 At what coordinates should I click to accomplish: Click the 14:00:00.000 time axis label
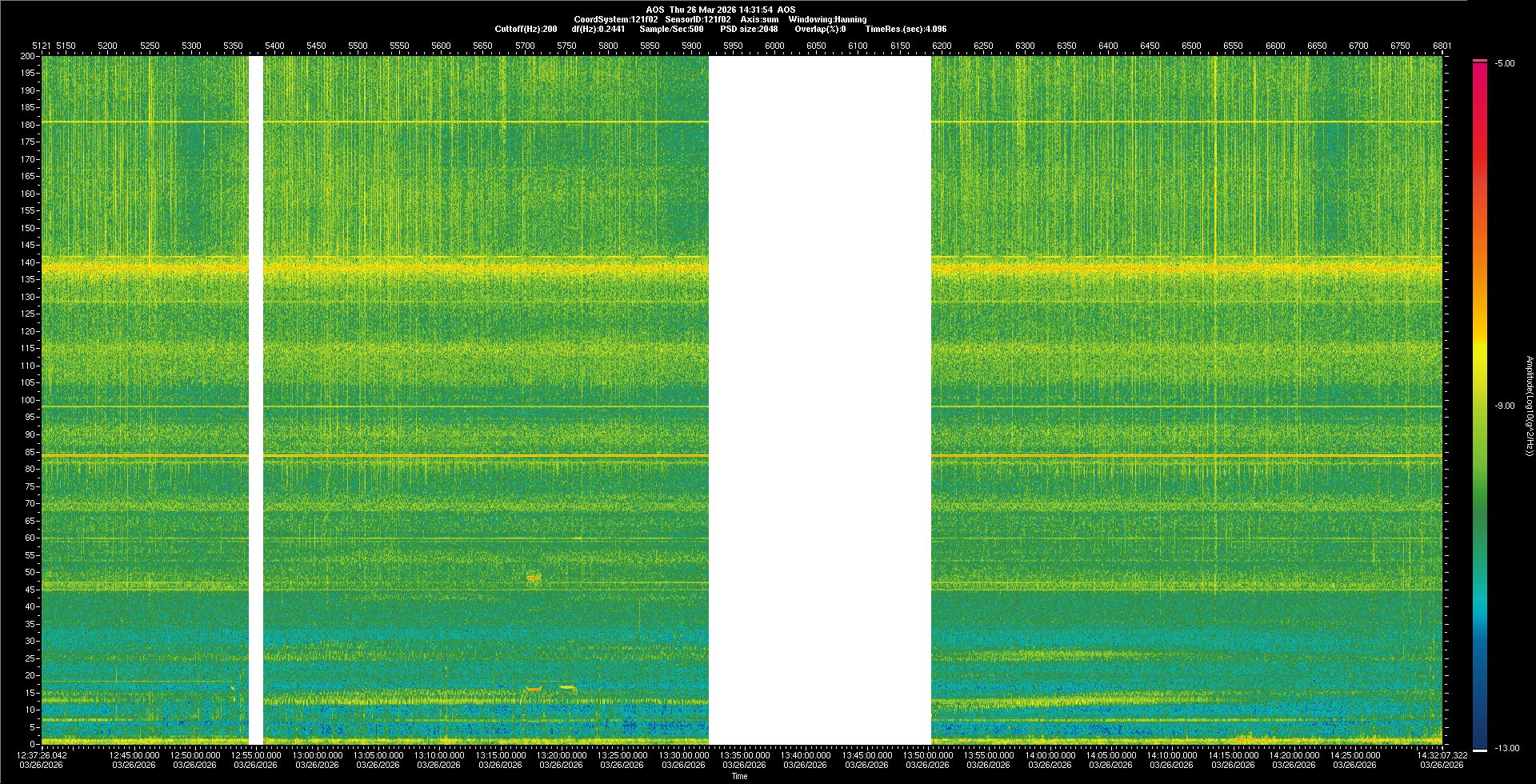(x=1050, y=754)
